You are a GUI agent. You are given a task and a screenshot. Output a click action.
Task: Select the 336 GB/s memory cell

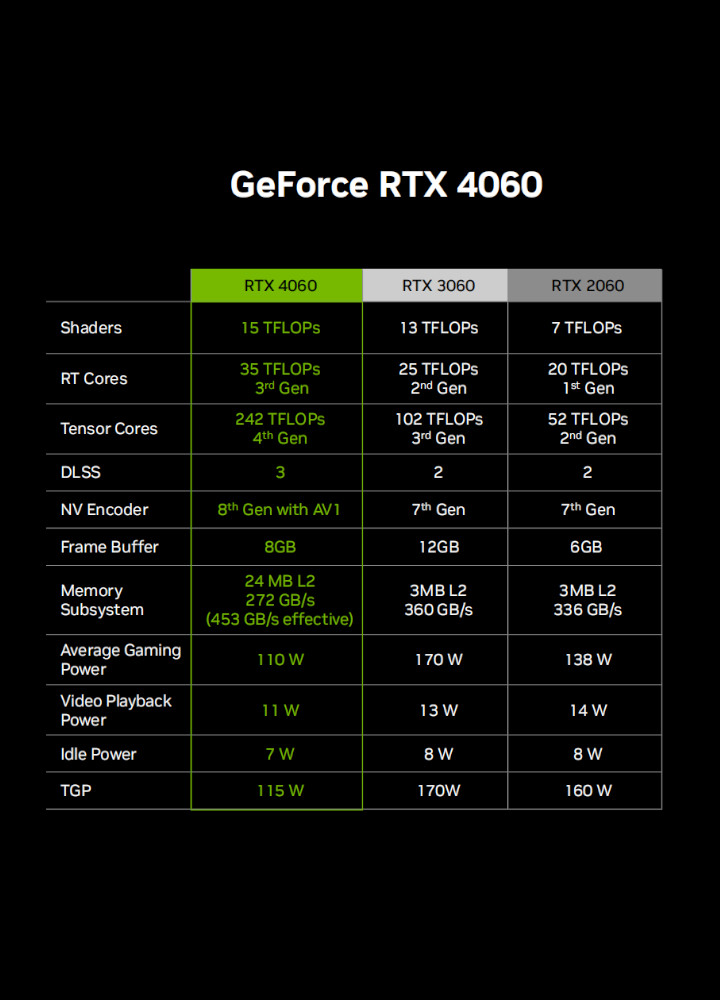(x=585, y=600)
